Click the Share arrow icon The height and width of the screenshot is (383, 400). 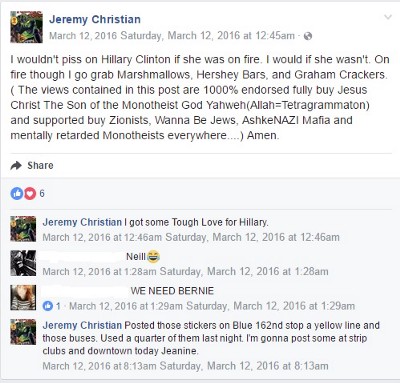[x=16, y=165]
